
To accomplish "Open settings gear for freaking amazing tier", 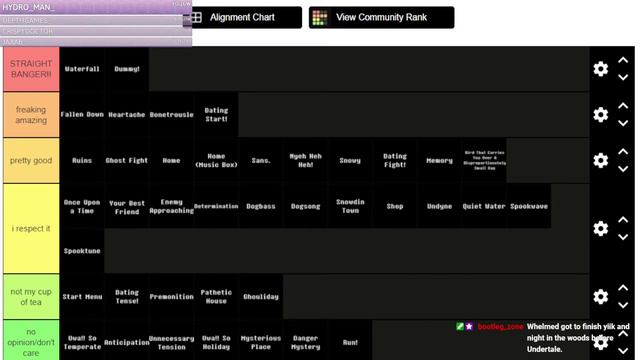I will click(600, 115).
